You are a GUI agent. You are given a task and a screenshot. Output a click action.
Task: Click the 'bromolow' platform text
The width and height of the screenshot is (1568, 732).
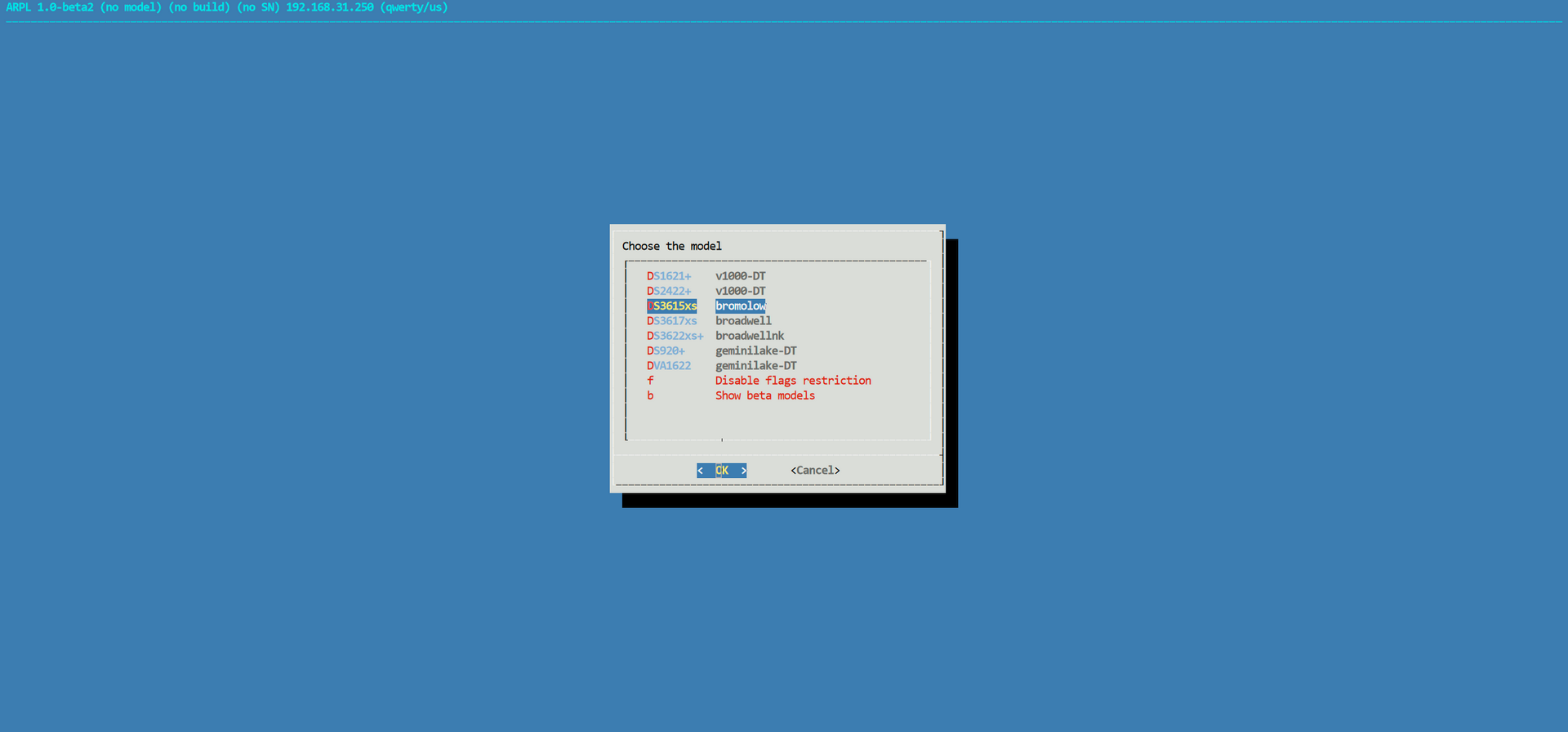pyautogui.click(x=741, y=306)
